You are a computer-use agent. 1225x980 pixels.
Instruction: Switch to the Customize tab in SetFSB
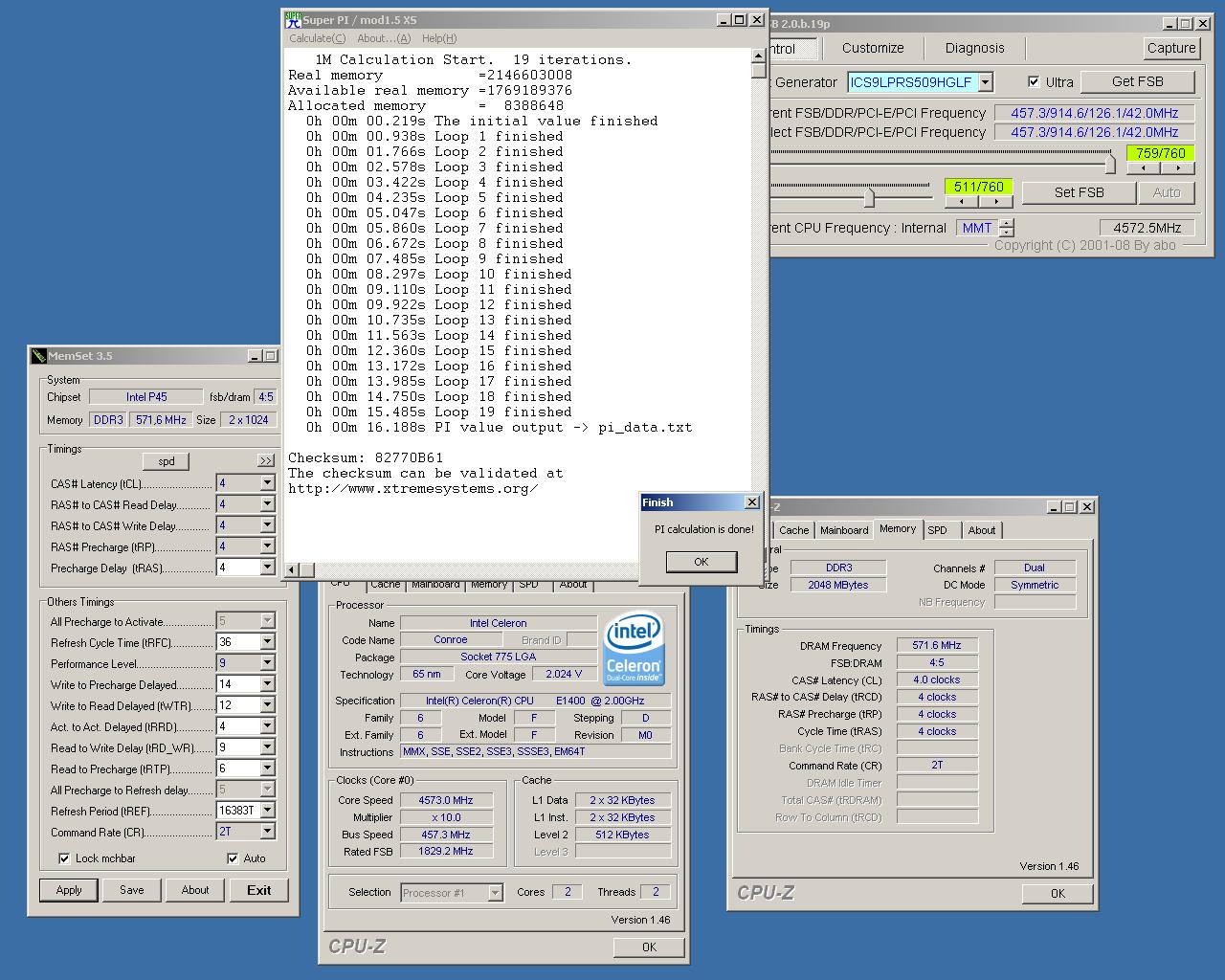pyautogui.click(x=873, y=48)
